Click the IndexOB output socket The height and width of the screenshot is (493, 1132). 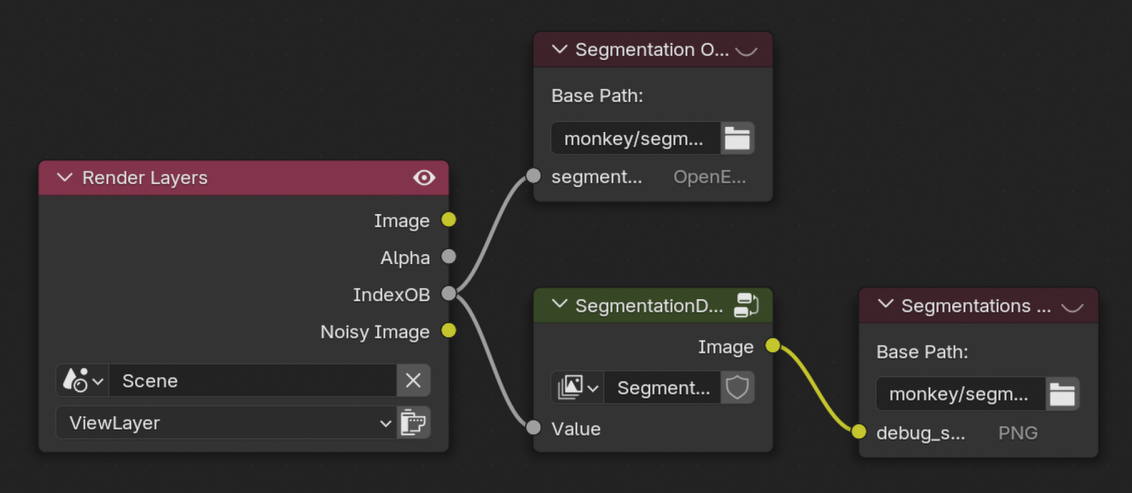tap(449, 294)
